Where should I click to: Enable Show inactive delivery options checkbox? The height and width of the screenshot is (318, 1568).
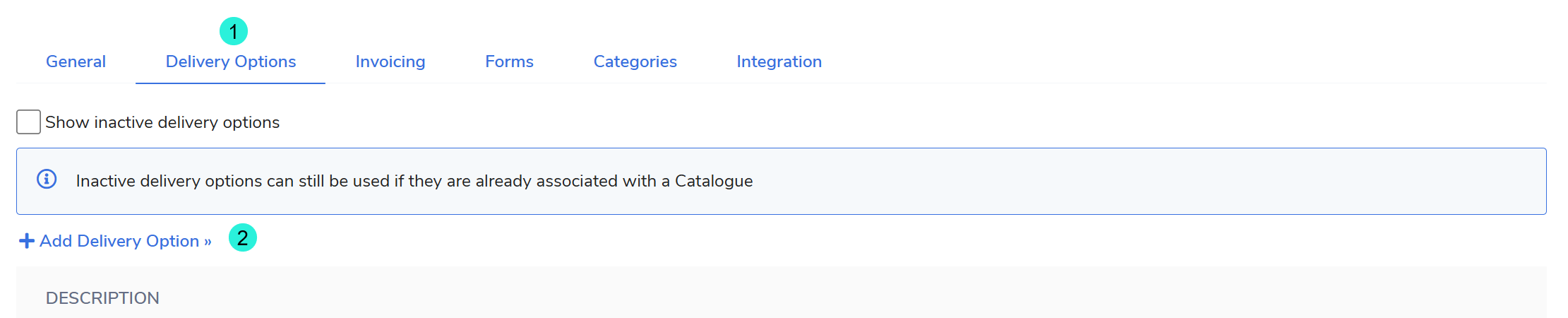[28, 122]
